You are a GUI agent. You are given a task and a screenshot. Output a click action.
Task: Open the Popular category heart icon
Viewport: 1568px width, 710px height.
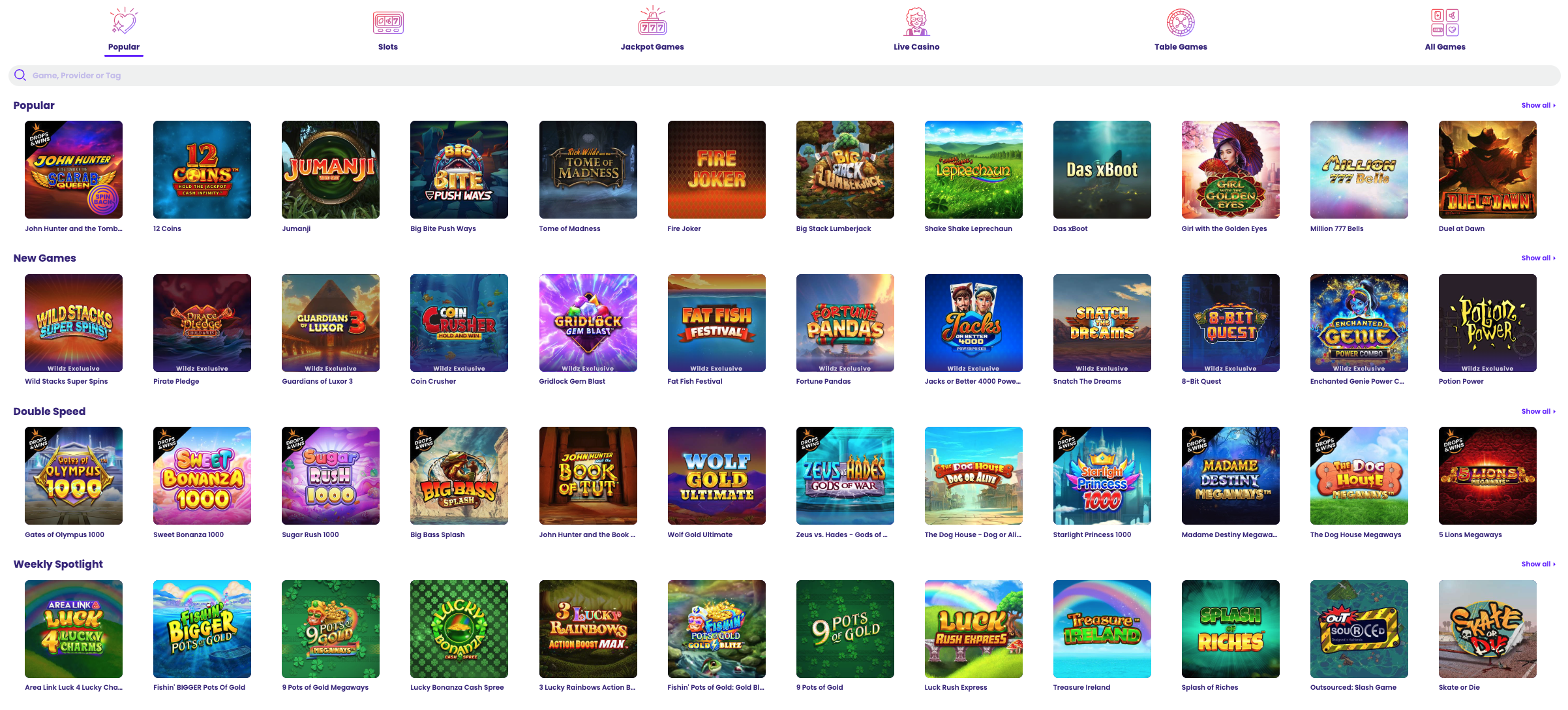pos(124,22)
